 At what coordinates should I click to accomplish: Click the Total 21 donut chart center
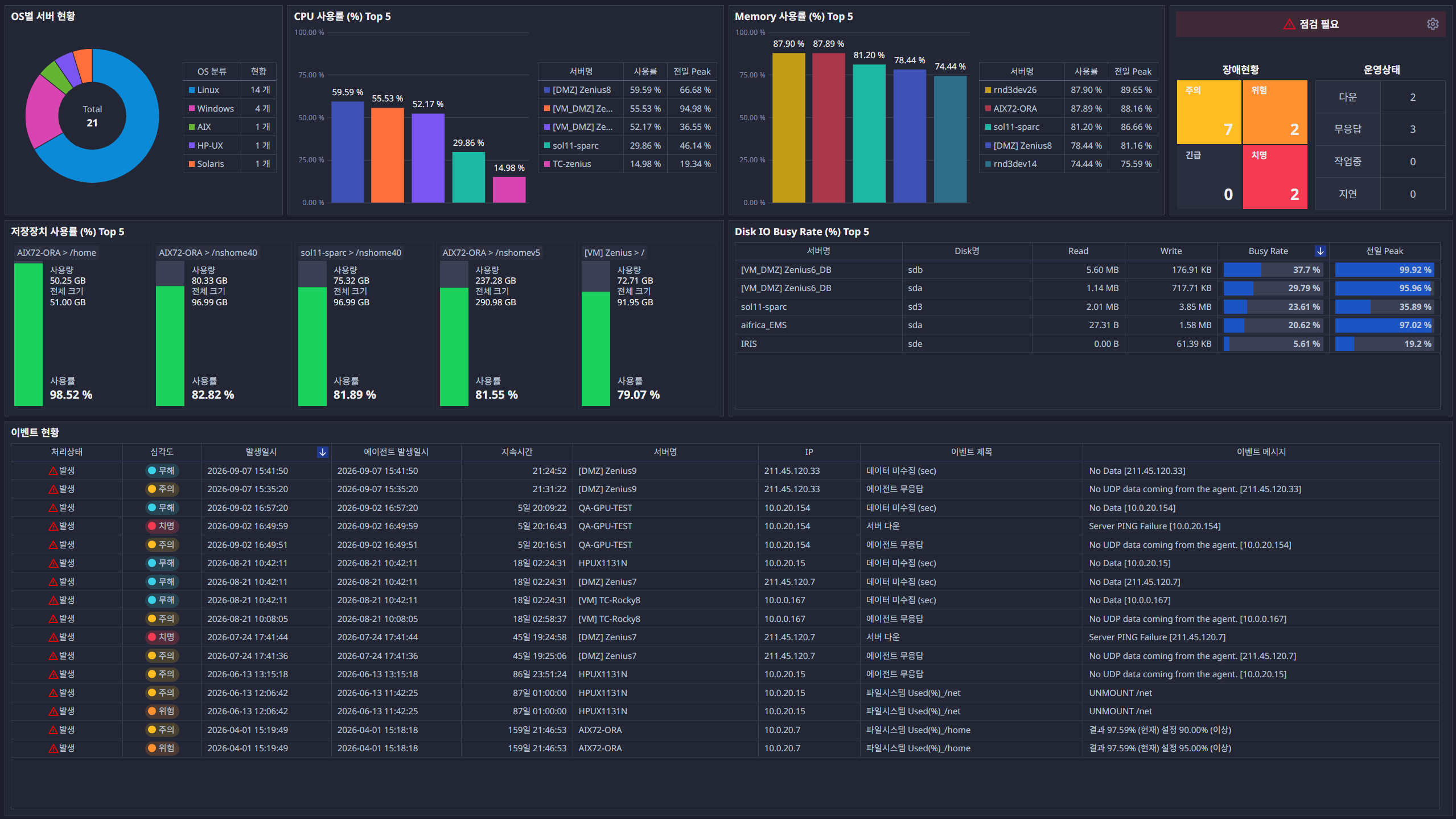tap(92, 116)
